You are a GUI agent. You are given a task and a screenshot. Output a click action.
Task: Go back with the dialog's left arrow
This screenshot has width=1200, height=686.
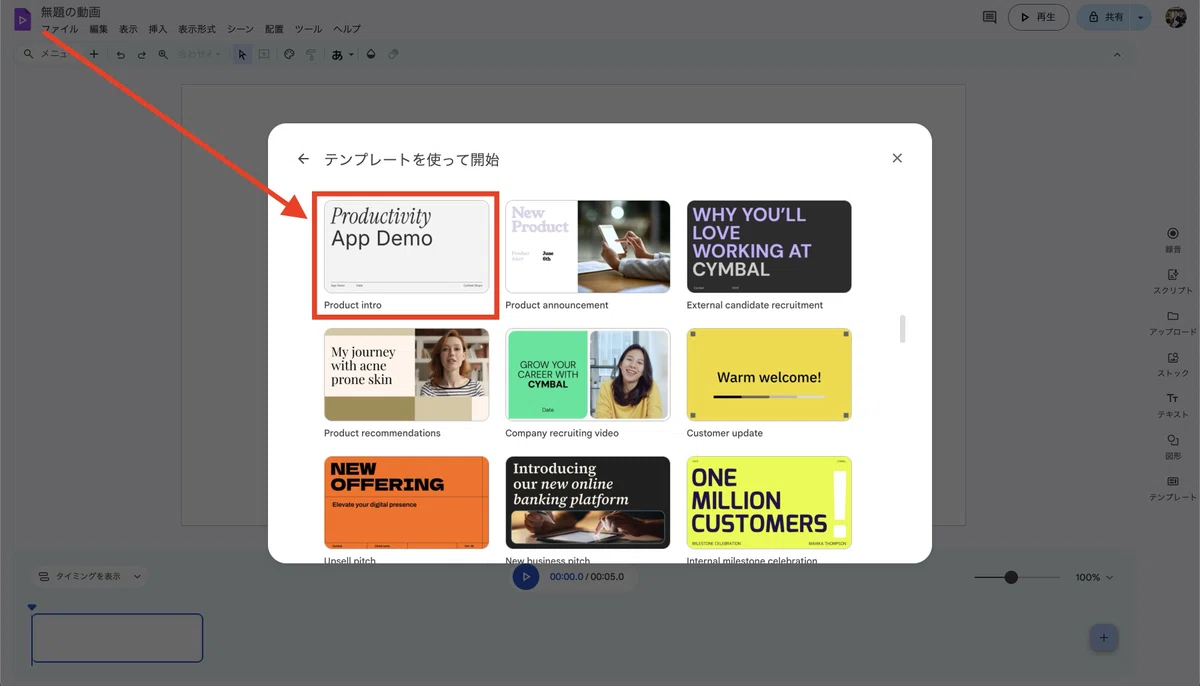click(303, 159)
